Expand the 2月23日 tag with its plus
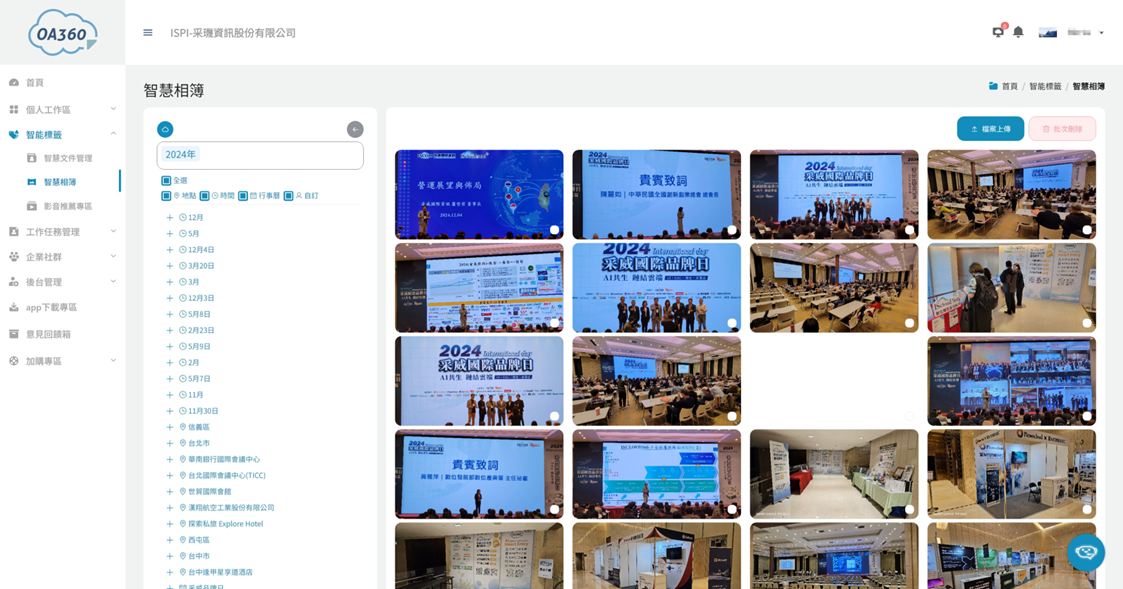 (x=170, y=330)
